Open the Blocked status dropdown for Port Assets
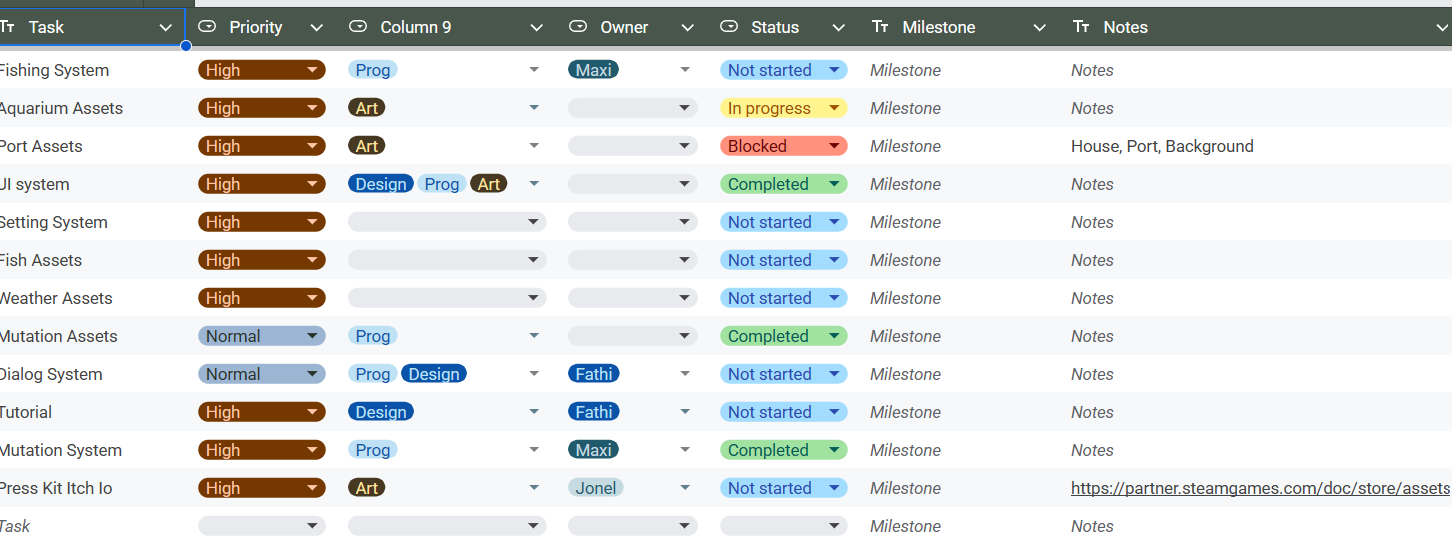 pyautogui.click(x=833, y=146)
